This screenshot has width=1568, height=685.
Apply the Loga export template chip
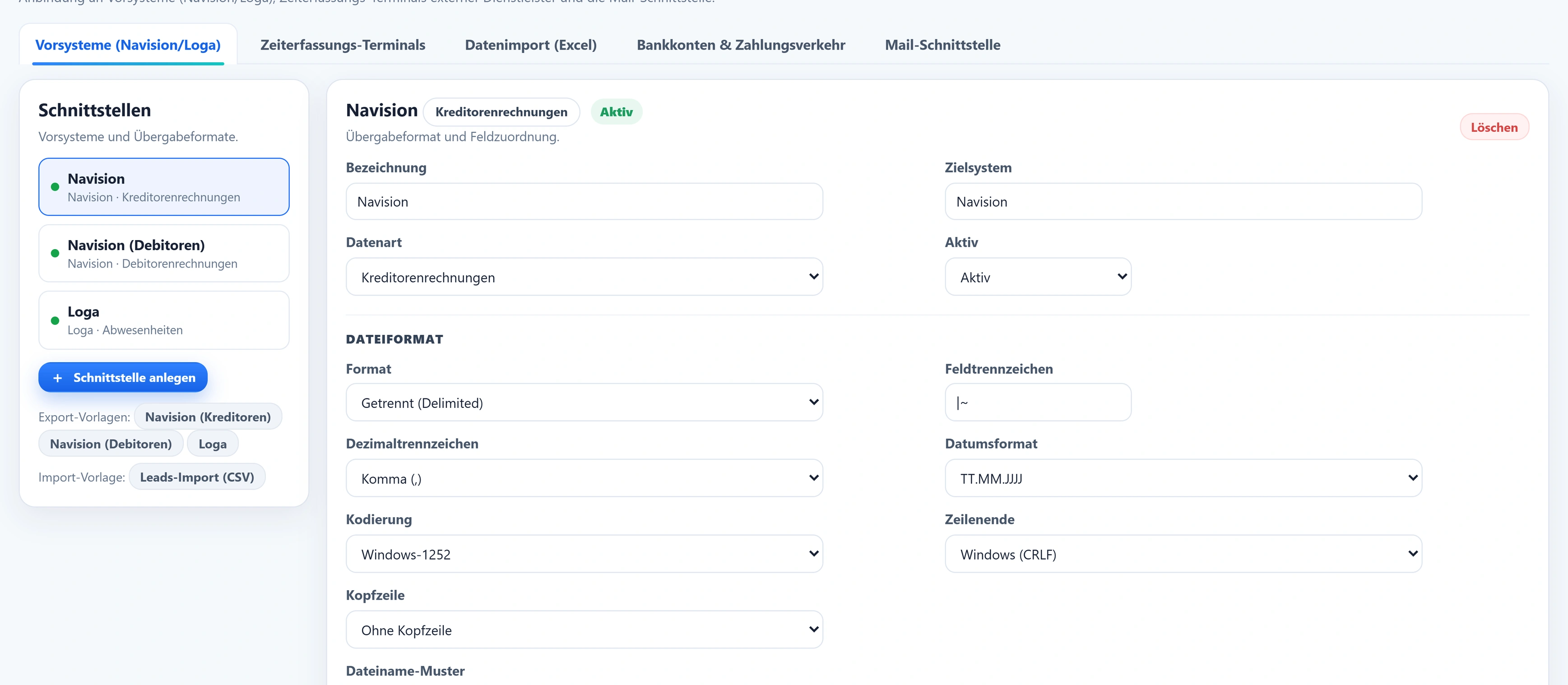213,444
